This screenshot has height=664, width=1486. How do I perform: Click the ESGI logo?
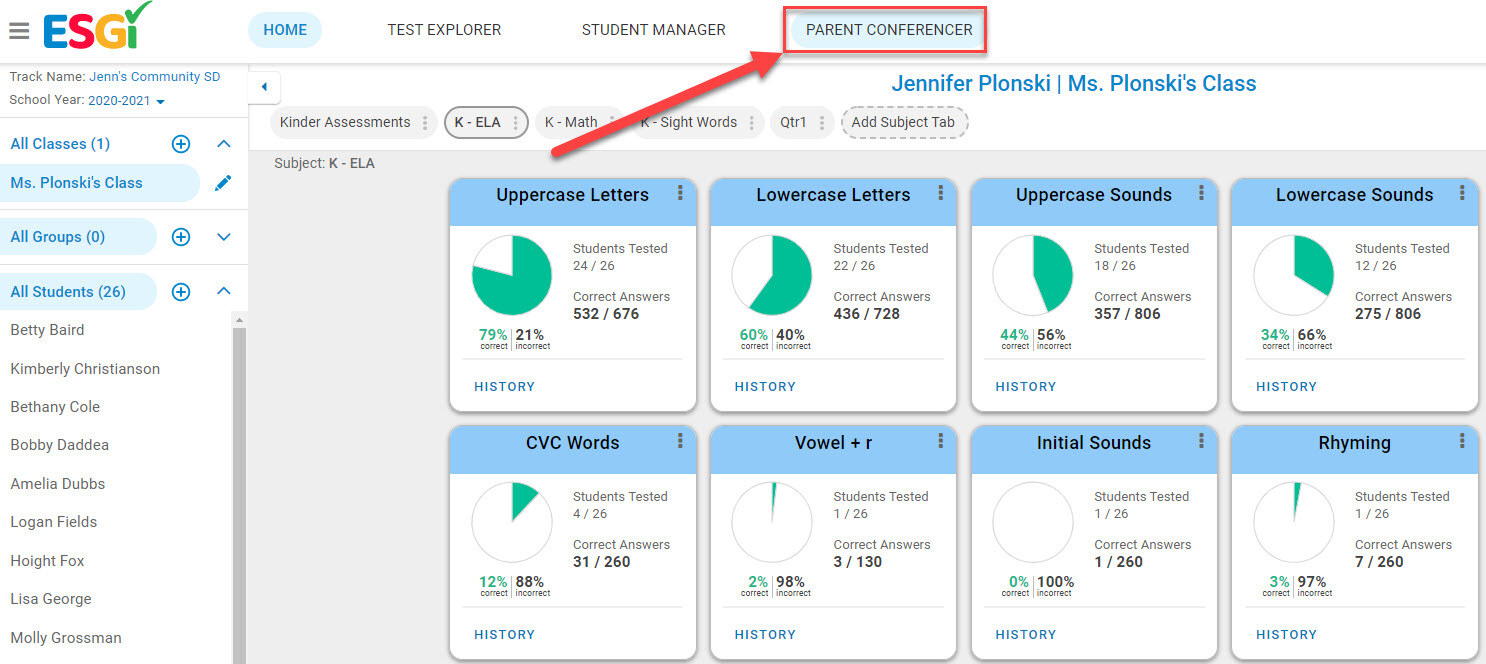click(x=97, y=27)
